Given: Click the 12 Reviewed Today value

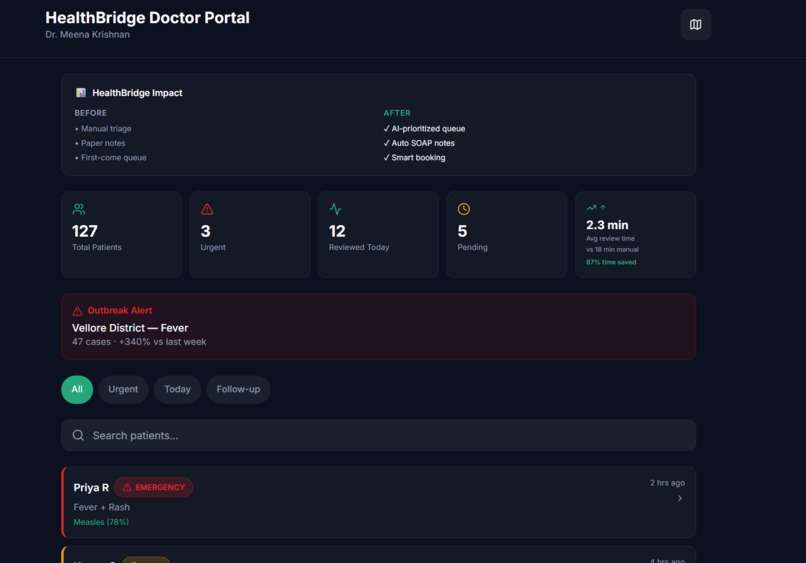Looking at the screenshot, I should 337,231.
